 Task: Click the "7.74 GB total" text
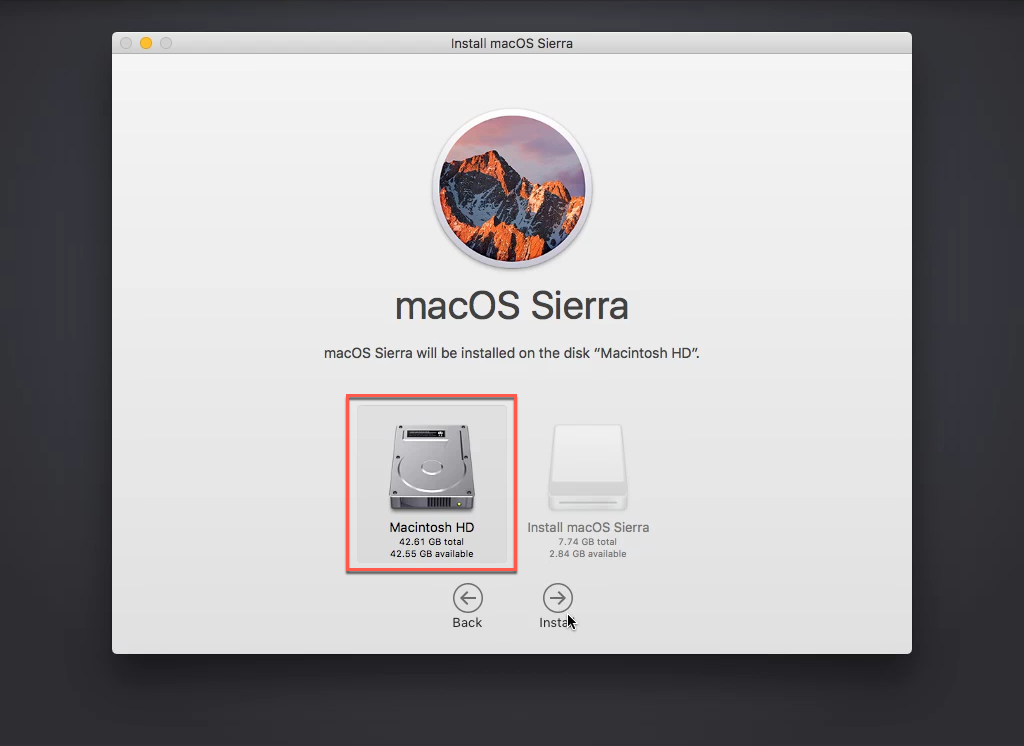click(588, 542)
